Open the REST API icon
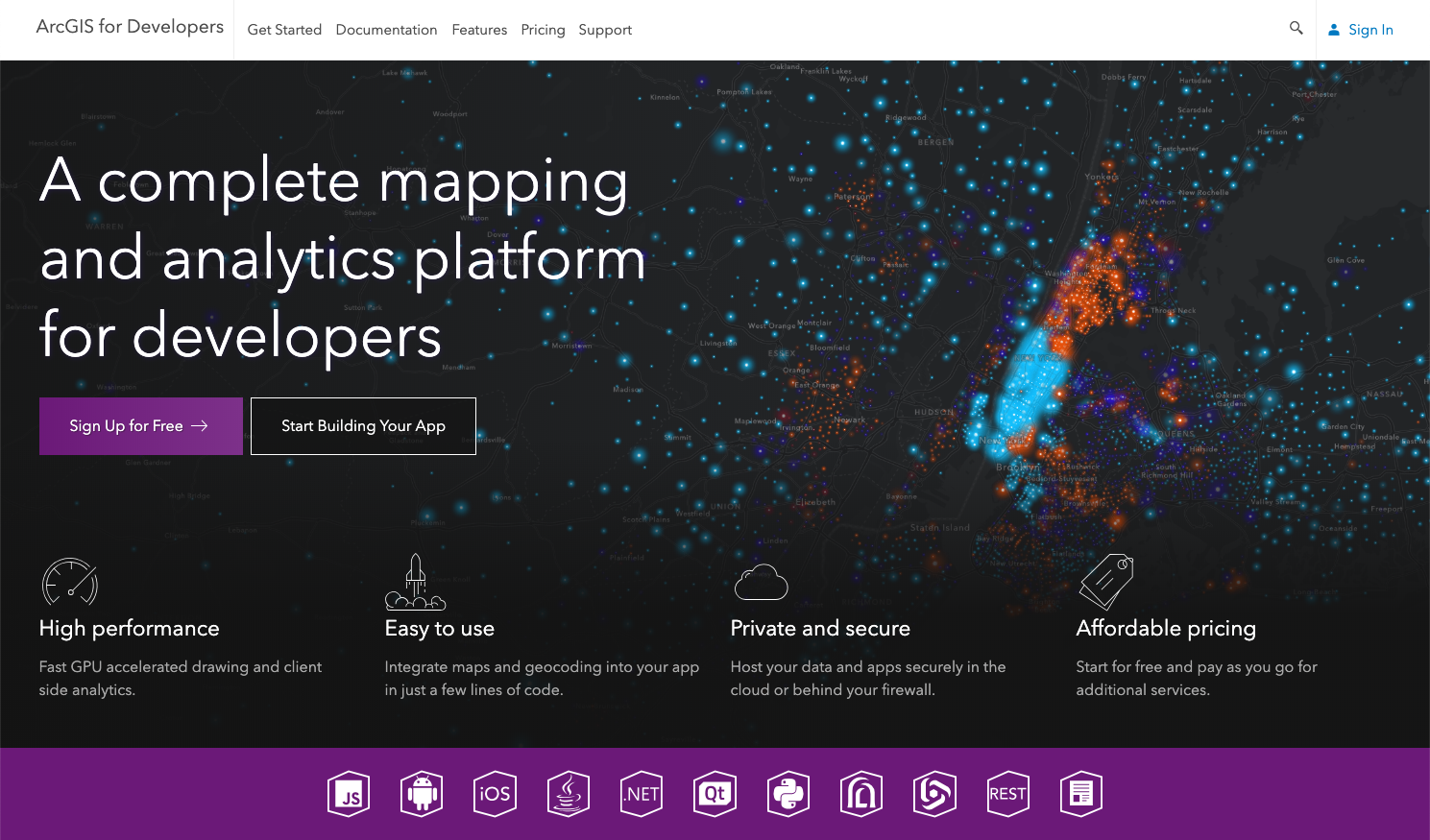This screenshot has height=840, width=1430. tap(1008, 794)
